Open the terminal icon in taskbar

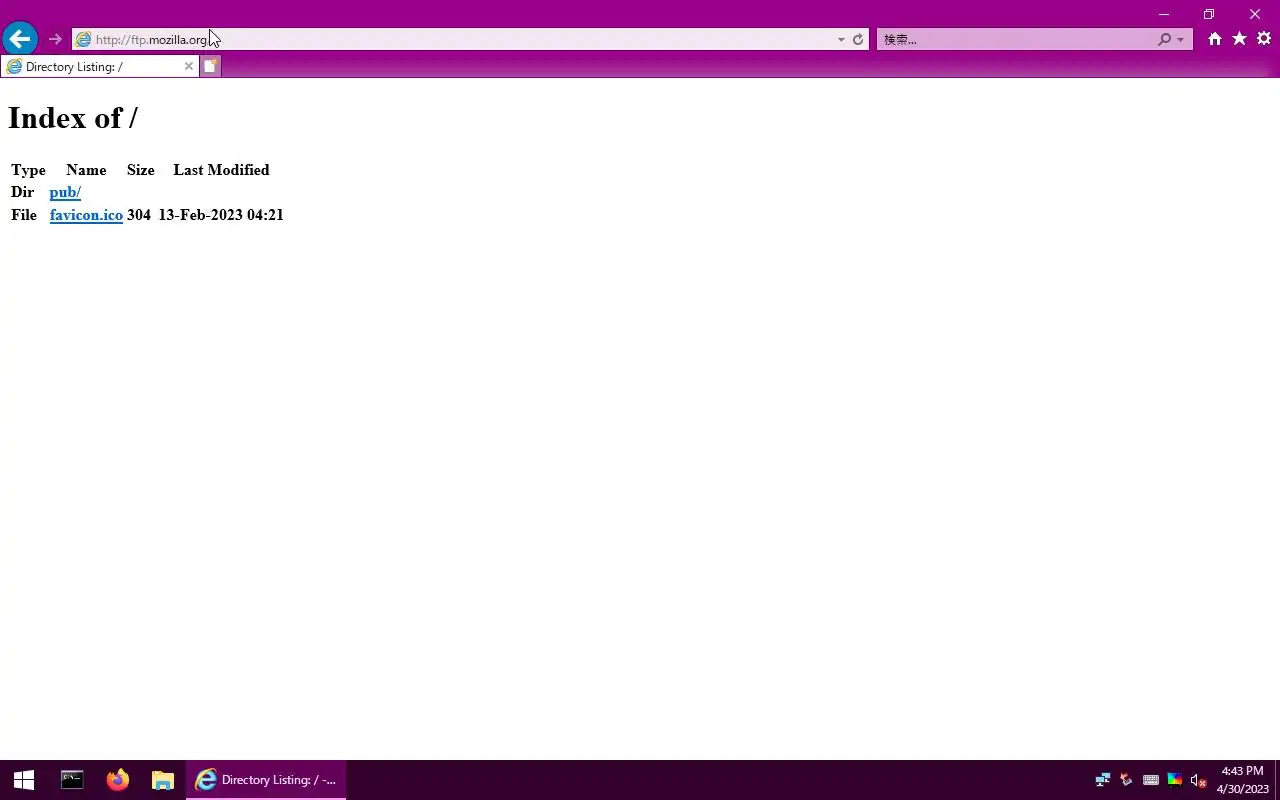(72, 780)
